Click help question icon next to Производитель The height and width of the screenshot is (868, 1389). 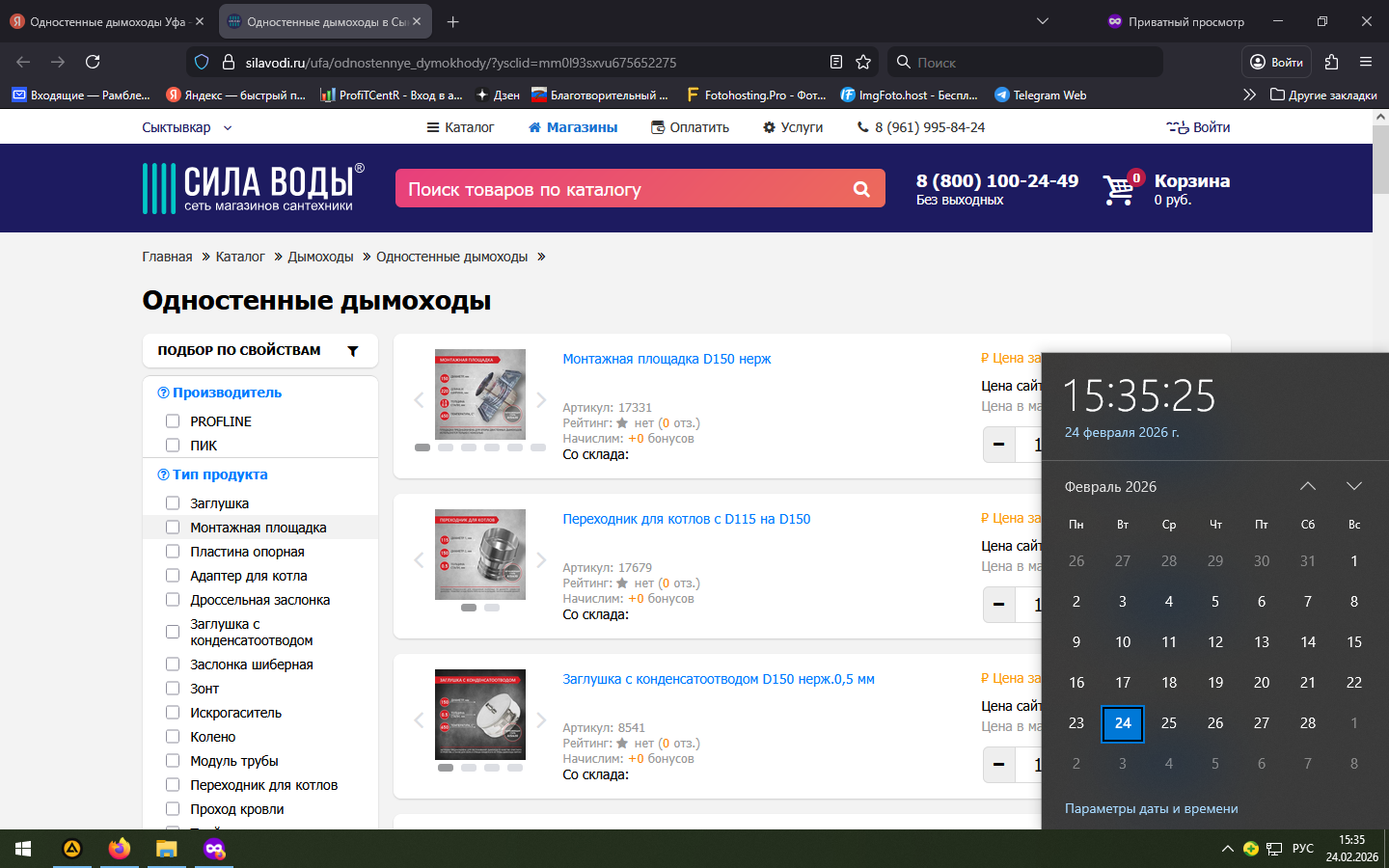click(x=163, y=393)
